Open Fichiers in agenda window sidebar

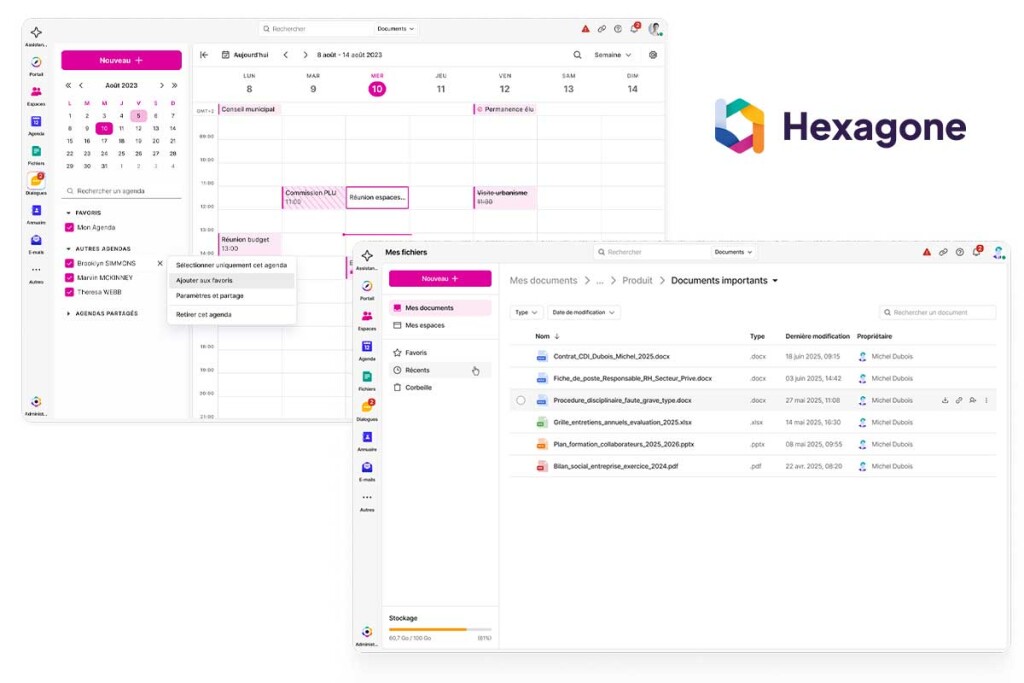click(x=36, y=151)
